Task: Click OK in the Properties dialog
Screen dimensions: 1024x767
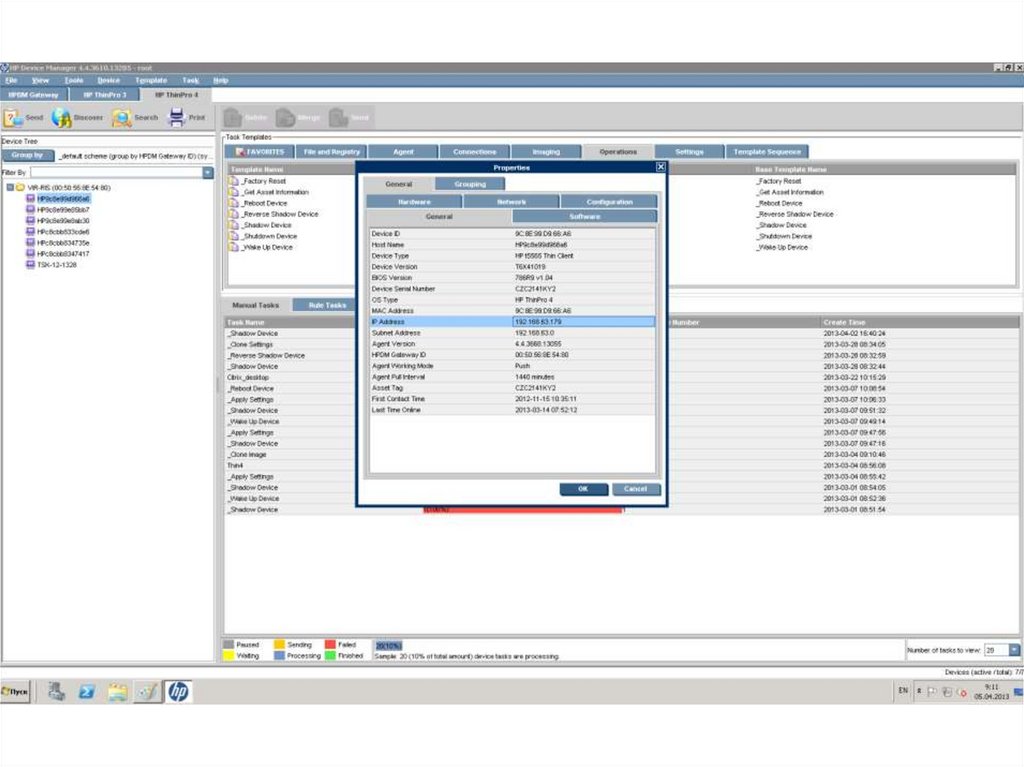Action: [583, 489]
